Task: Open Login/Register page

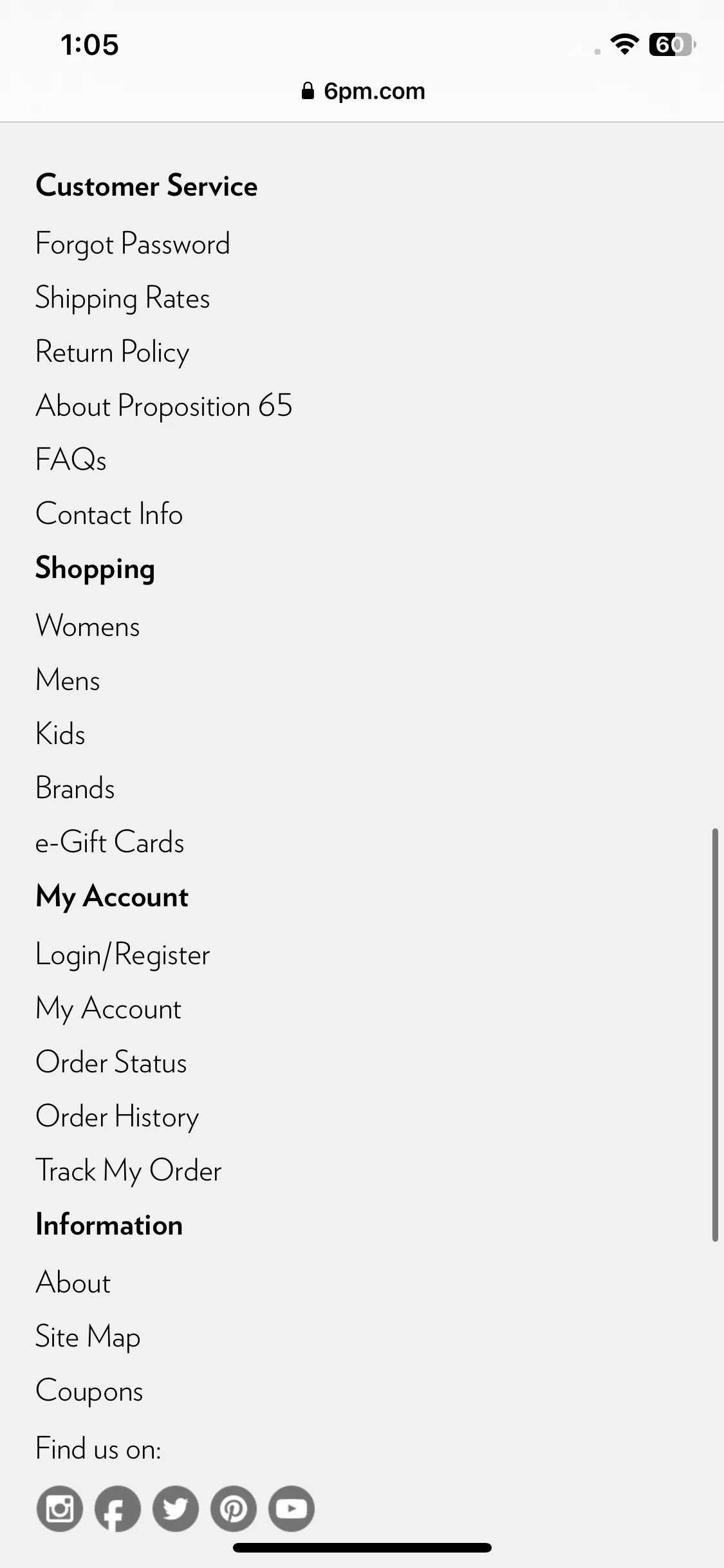Action: (123, 955)
